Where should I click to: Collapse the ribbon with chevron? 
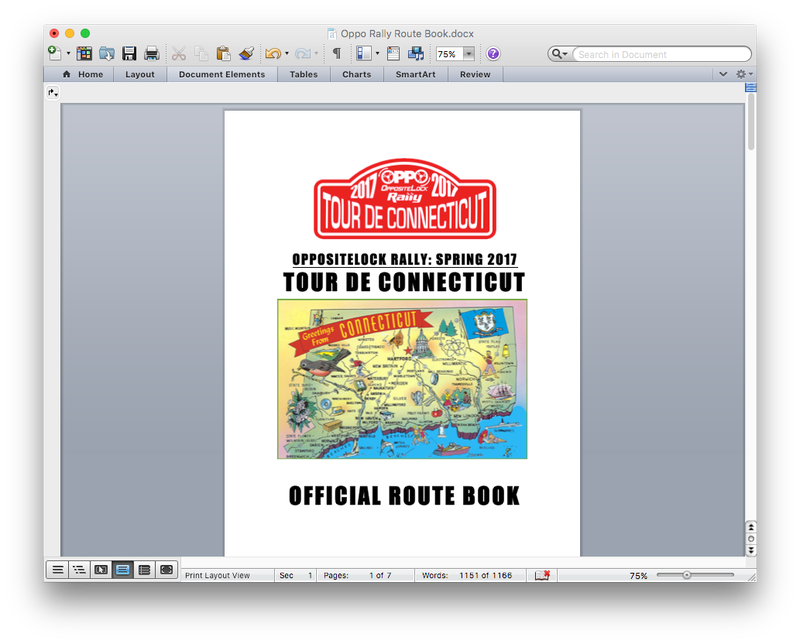coord(723,75)
